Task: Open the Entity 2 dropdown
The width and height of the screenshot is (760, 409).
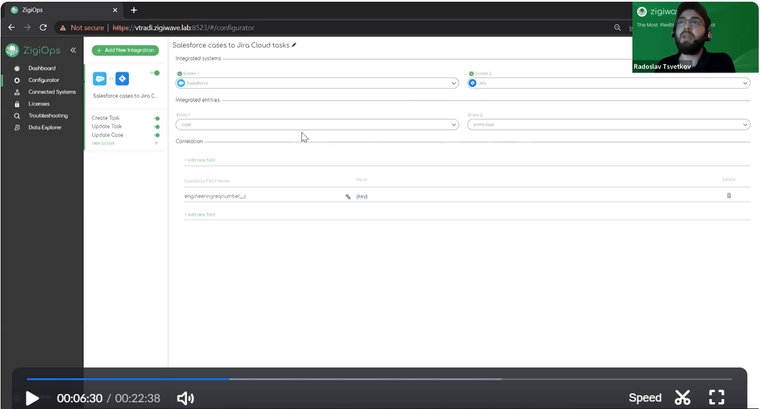Action: click(609, 125)
